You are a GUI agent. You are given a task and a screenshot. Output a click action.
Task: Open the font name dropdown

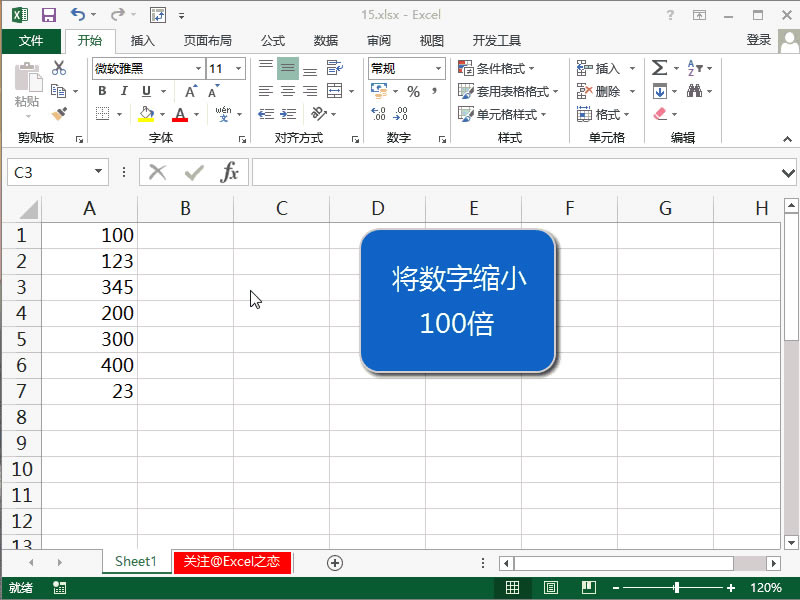(x=197, y=68)
